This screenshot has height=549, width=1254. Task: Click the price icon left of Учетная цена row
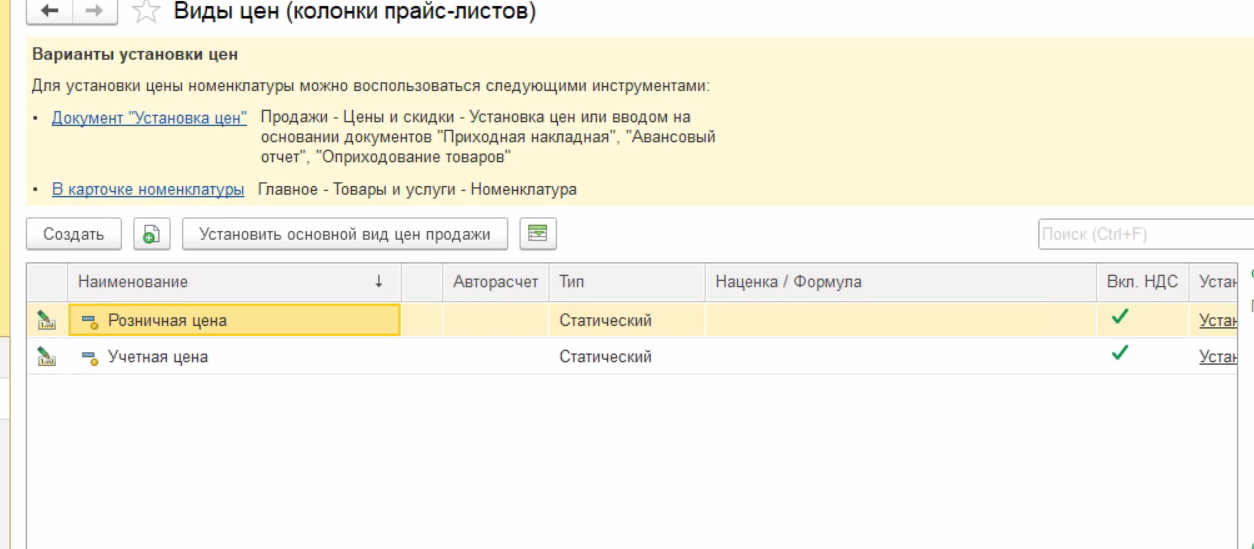click(x=45, y=357)
